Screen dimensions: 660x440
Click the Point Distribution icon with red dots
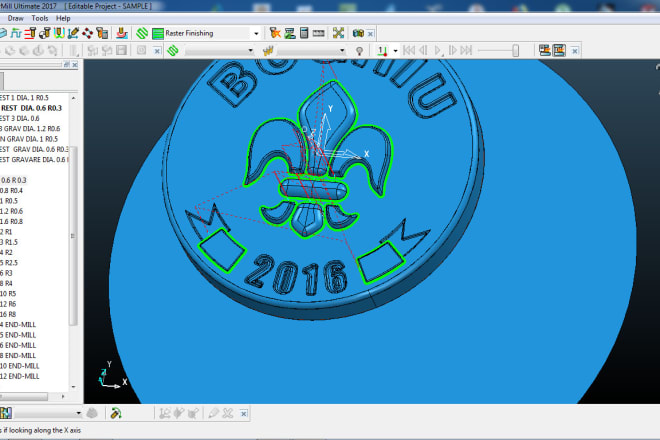[x=88, y=33]
